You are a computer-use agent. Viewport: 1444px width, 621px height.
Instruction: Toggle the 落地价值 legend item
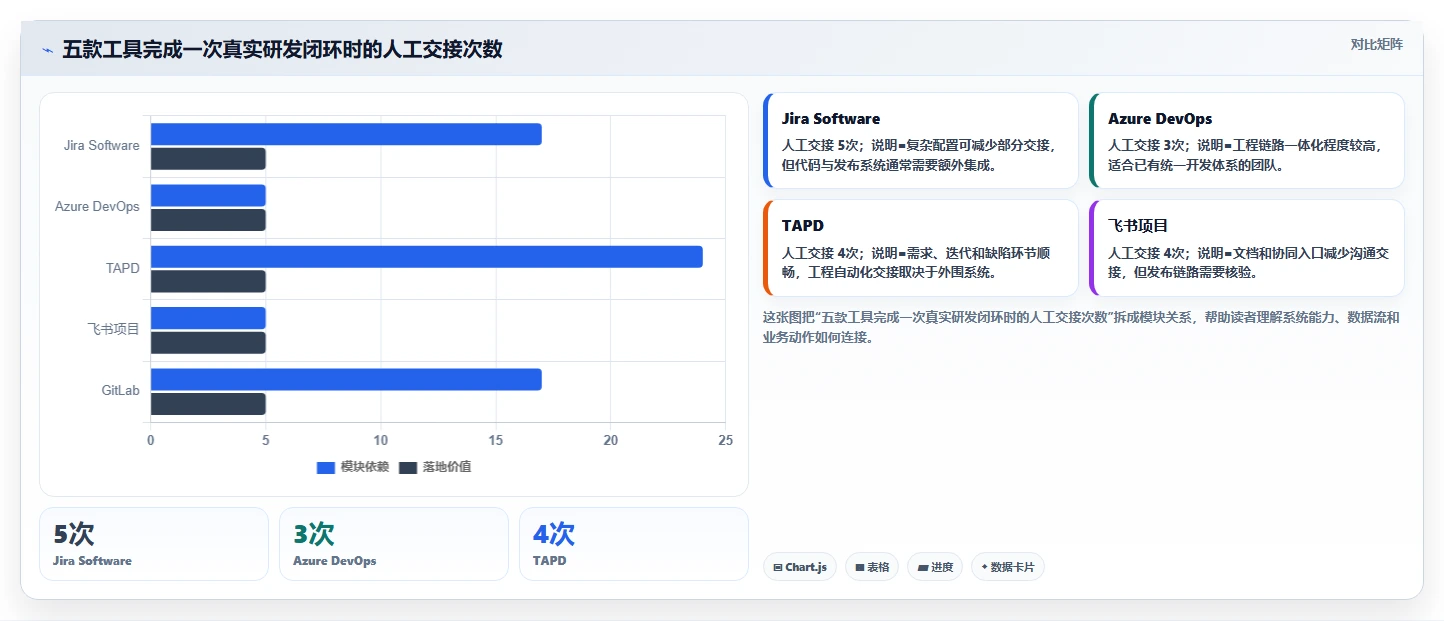pos(435,467)
